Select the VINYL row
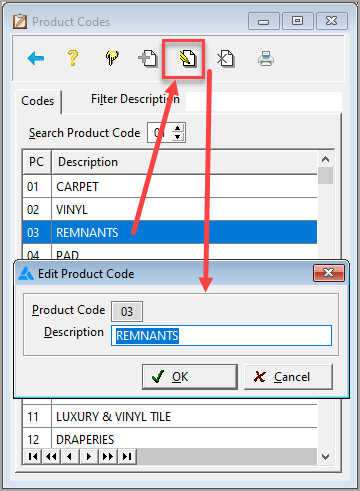 pyautogui.click(x=170, y=210)
